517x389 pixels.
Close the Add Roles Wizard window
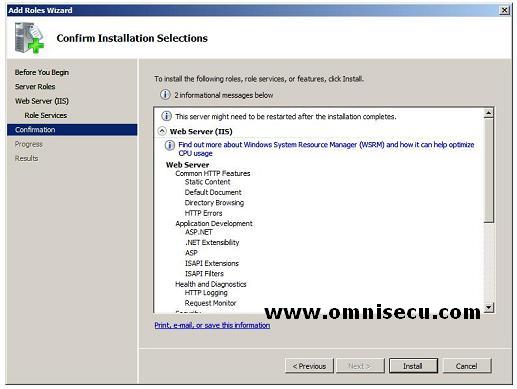(505, 10)
